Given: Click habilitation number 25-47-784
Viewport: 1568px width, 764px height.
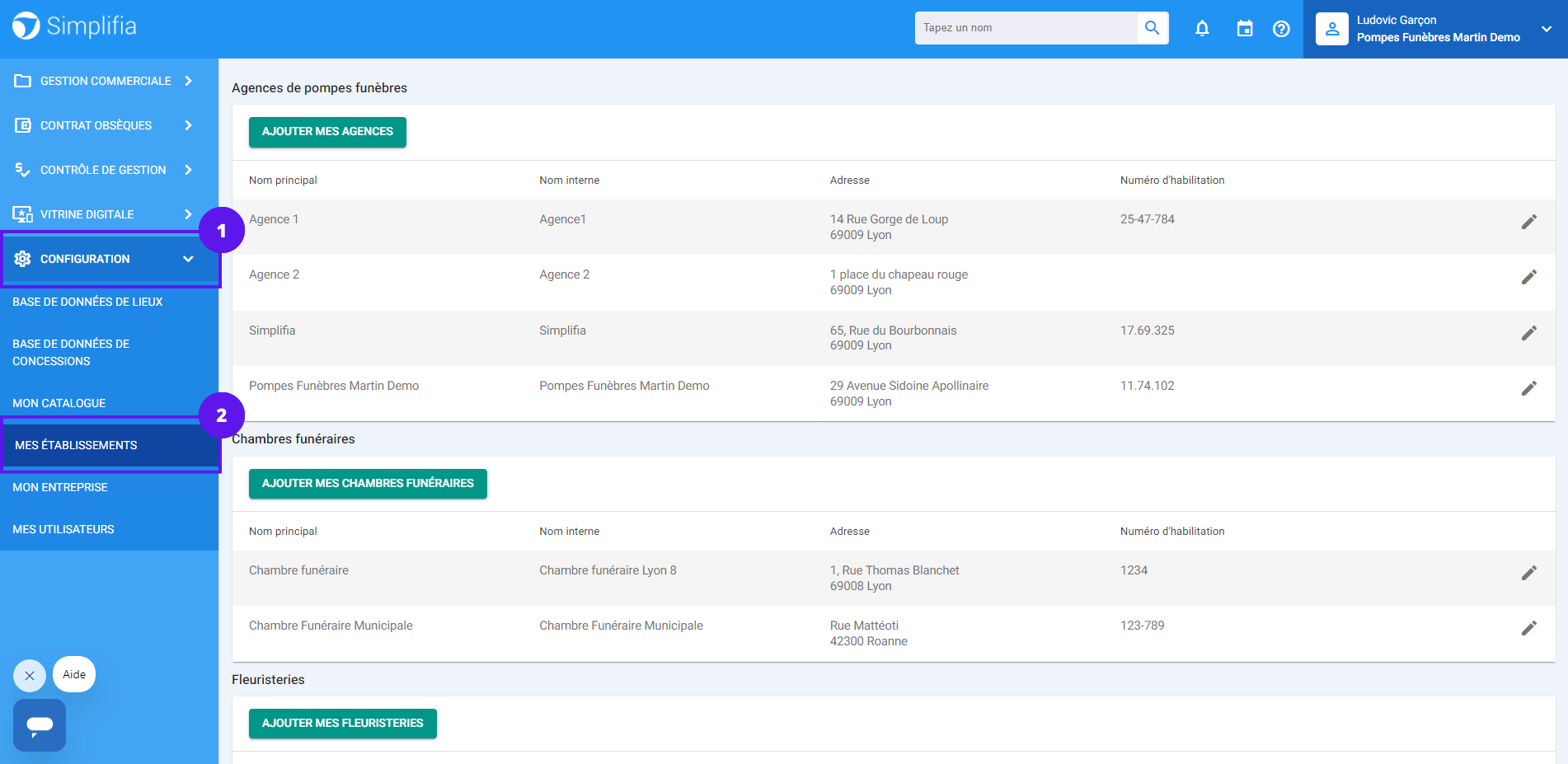Looking at the screenshot, I should tap(1147, 219).
